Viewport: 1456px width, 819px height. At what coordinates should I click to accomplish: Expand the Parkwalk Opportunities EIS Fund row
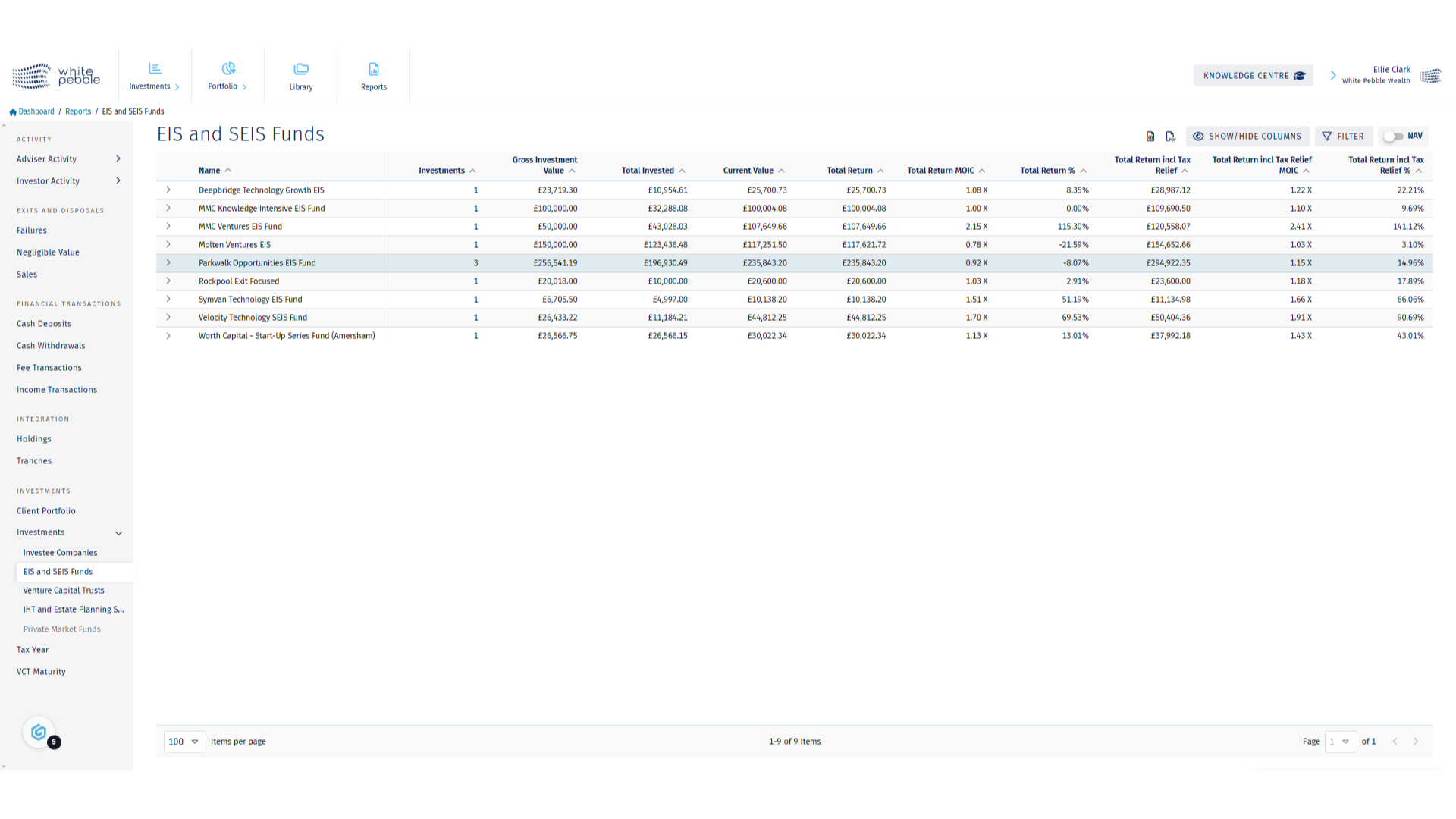(168, 263)
